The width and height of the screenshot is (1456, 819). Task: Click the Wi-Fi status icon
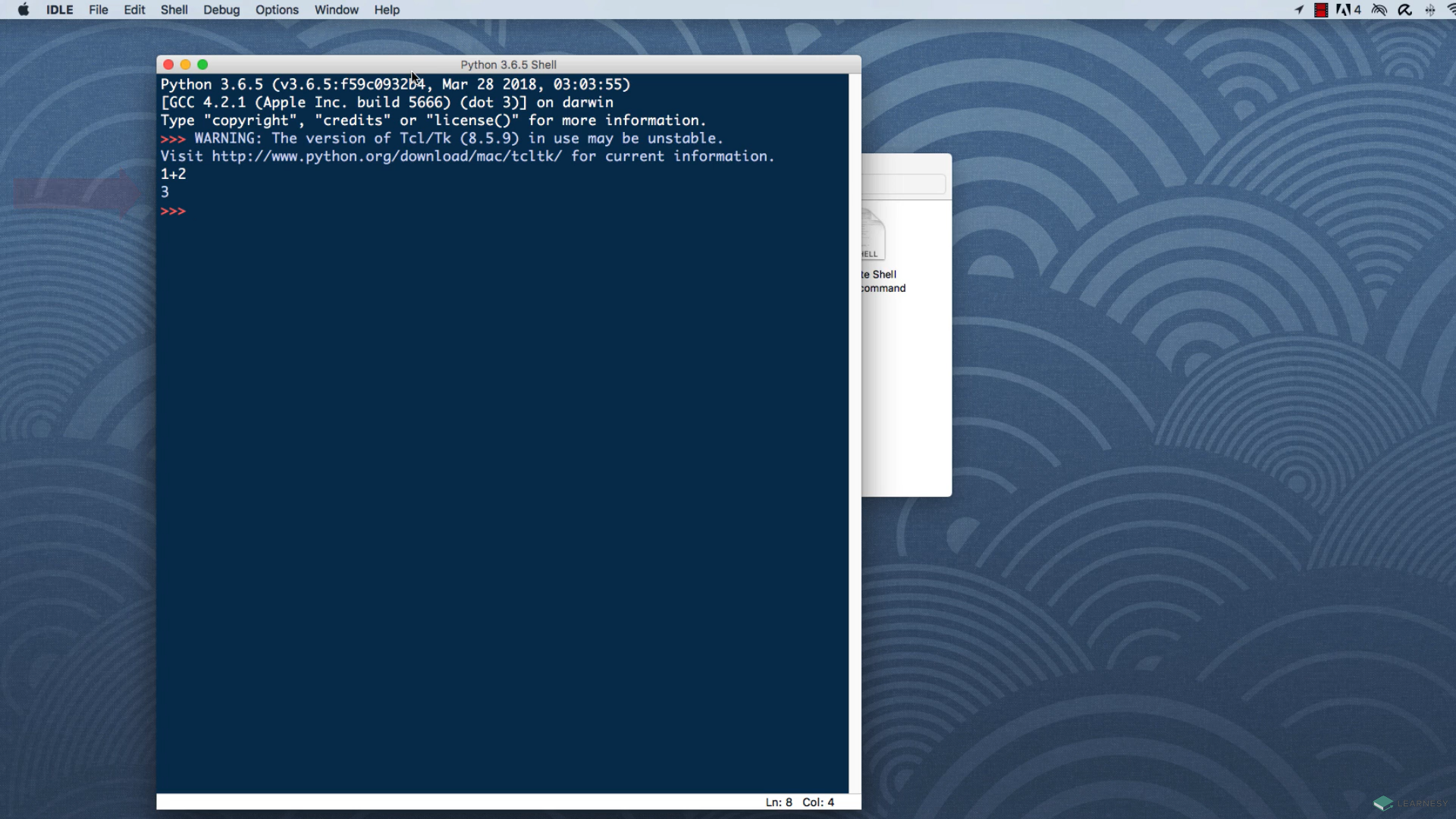point(1451,10)
